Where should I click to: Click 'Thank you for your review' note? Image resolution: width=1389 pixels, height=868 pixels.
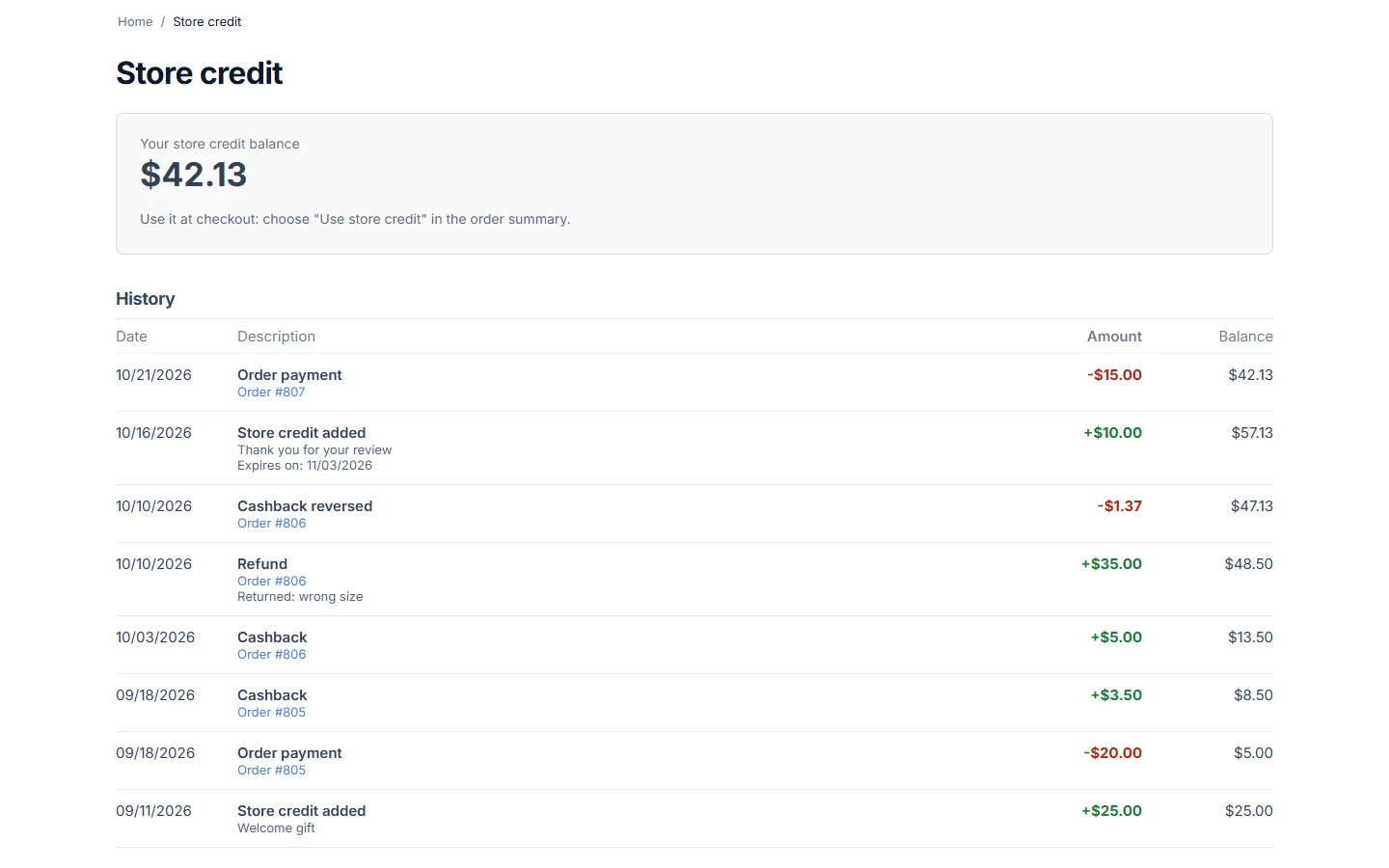314,449
